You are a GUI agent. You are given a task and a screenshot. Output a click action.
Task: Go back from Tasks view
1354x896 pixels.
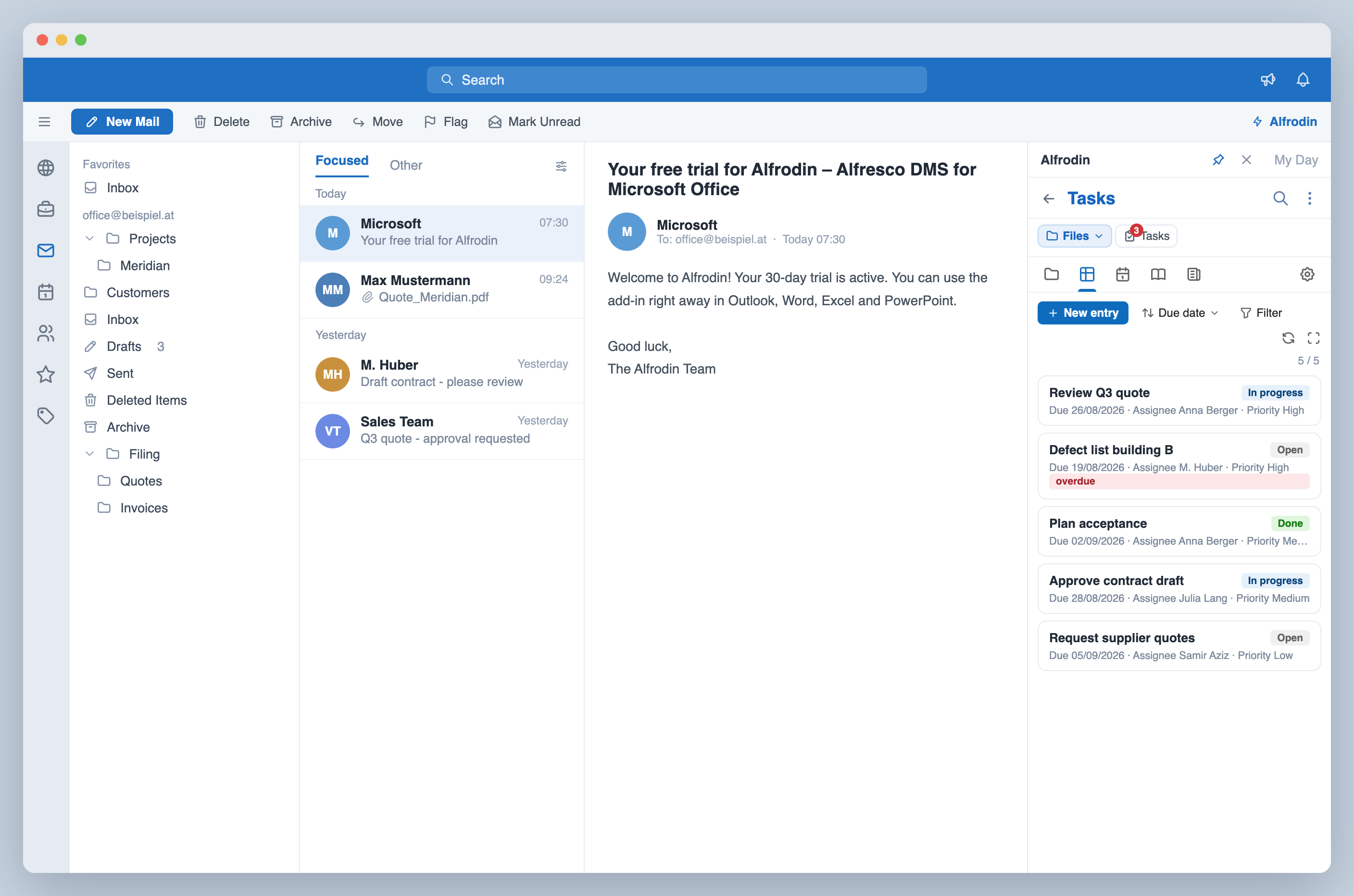1049,199
